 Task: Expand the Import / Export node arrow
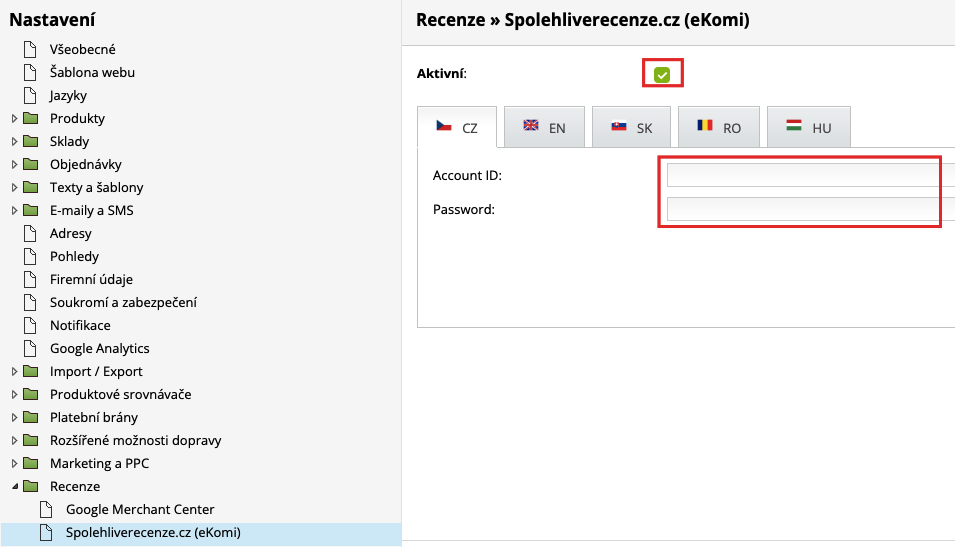(14, 372)
